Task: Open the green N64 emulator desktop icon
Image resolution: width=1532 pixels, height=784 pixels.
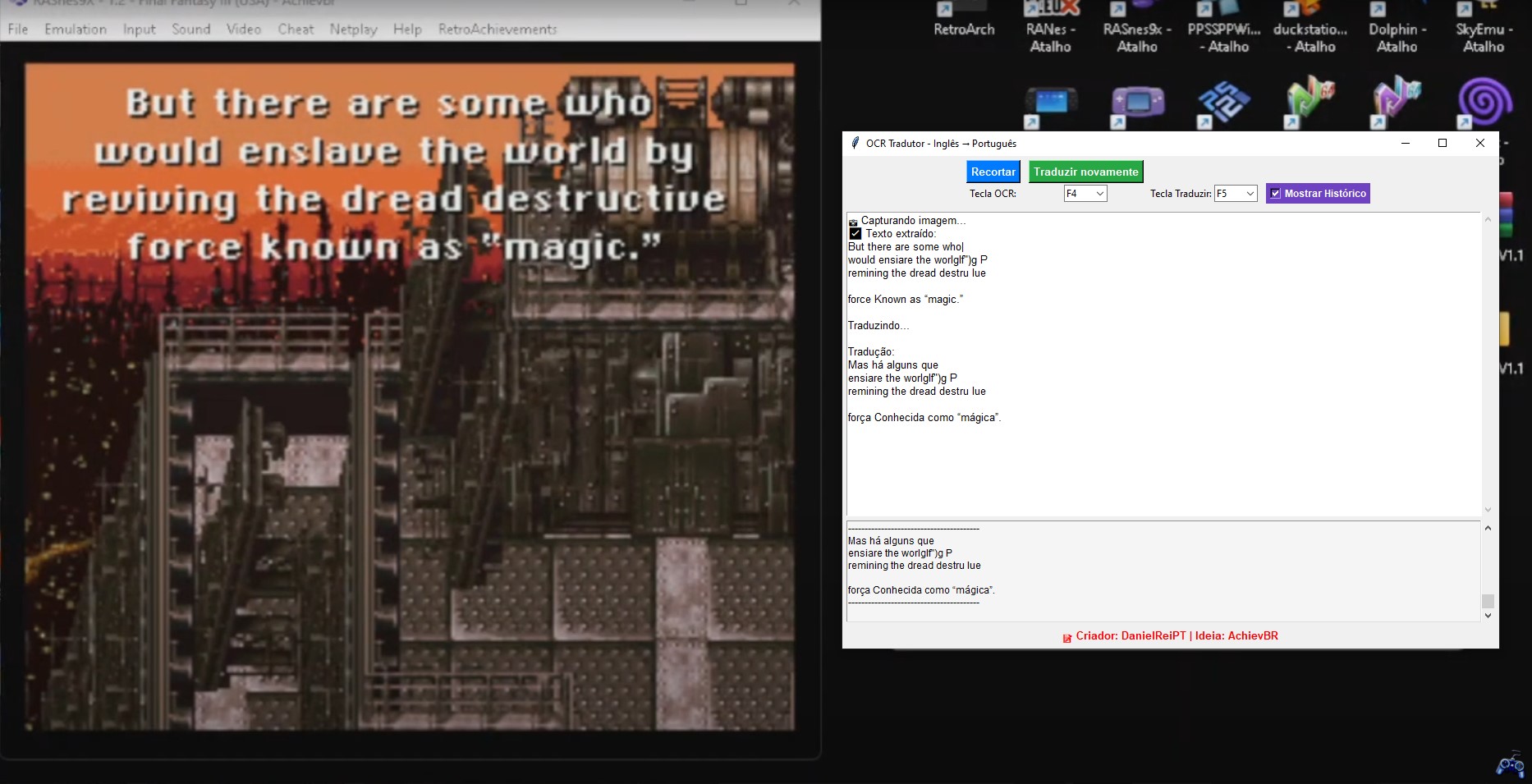Action: click(x=1310, y=102)
